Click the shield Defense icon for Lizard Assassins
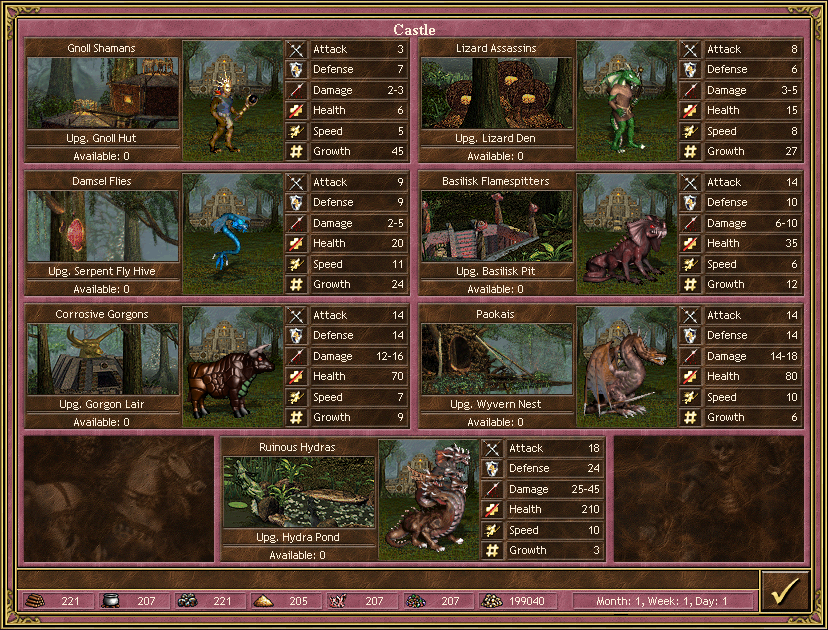828x630 pixels. (x=690, y=70)
